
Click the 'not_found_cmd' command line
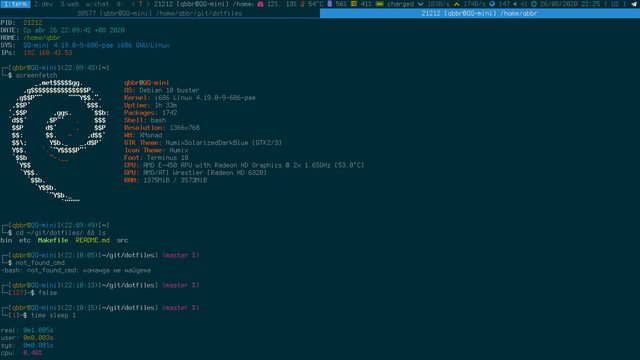click(40, 263)
